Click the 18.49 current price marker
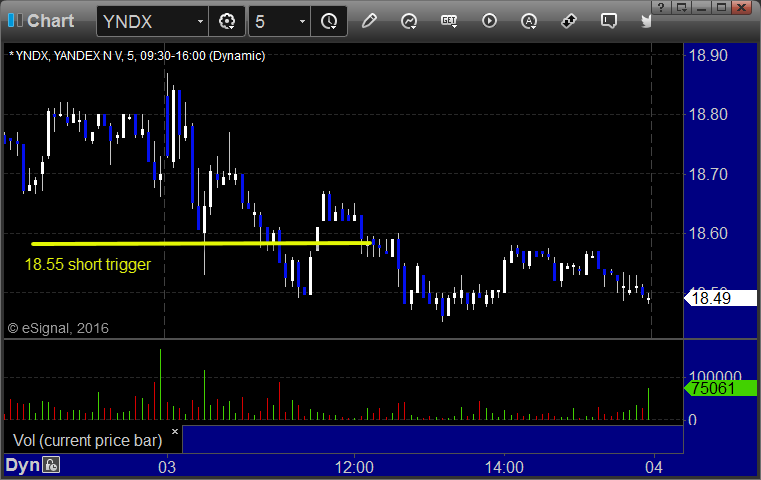Viewport: 761px width, 480px height. [x=721, y=298]
